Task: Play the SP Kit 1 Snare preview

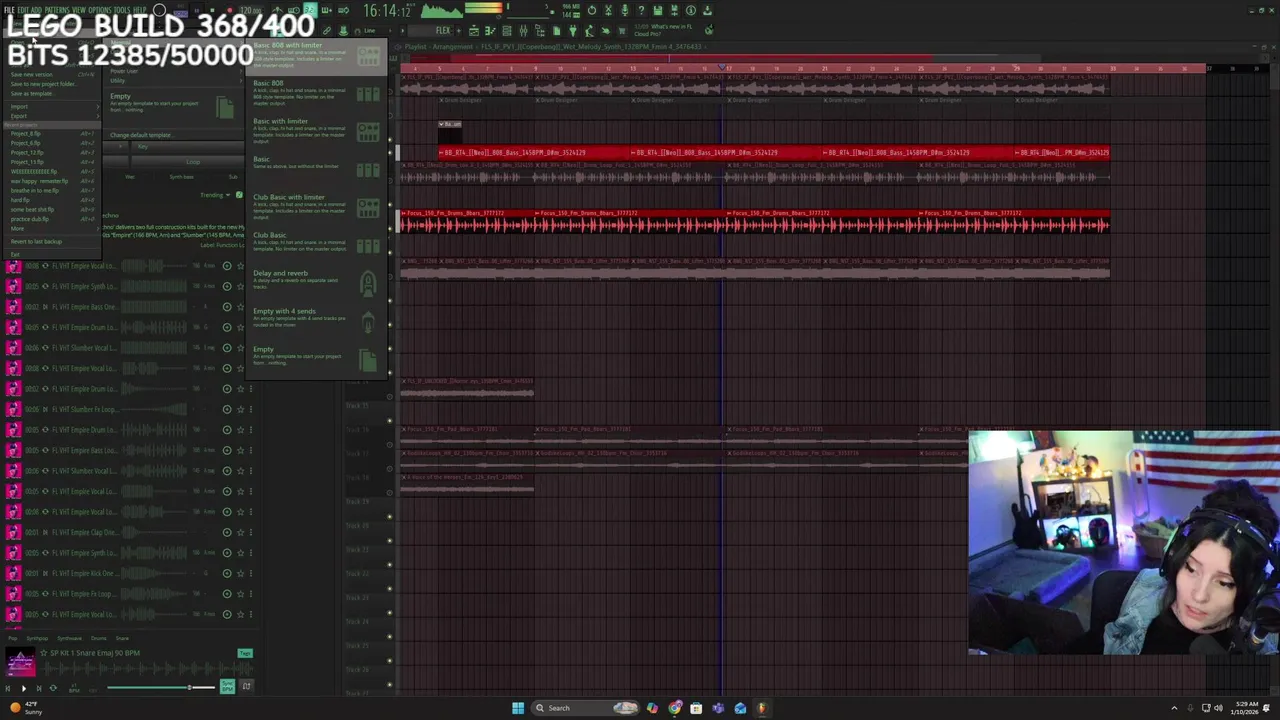Action: pos(24,688)
